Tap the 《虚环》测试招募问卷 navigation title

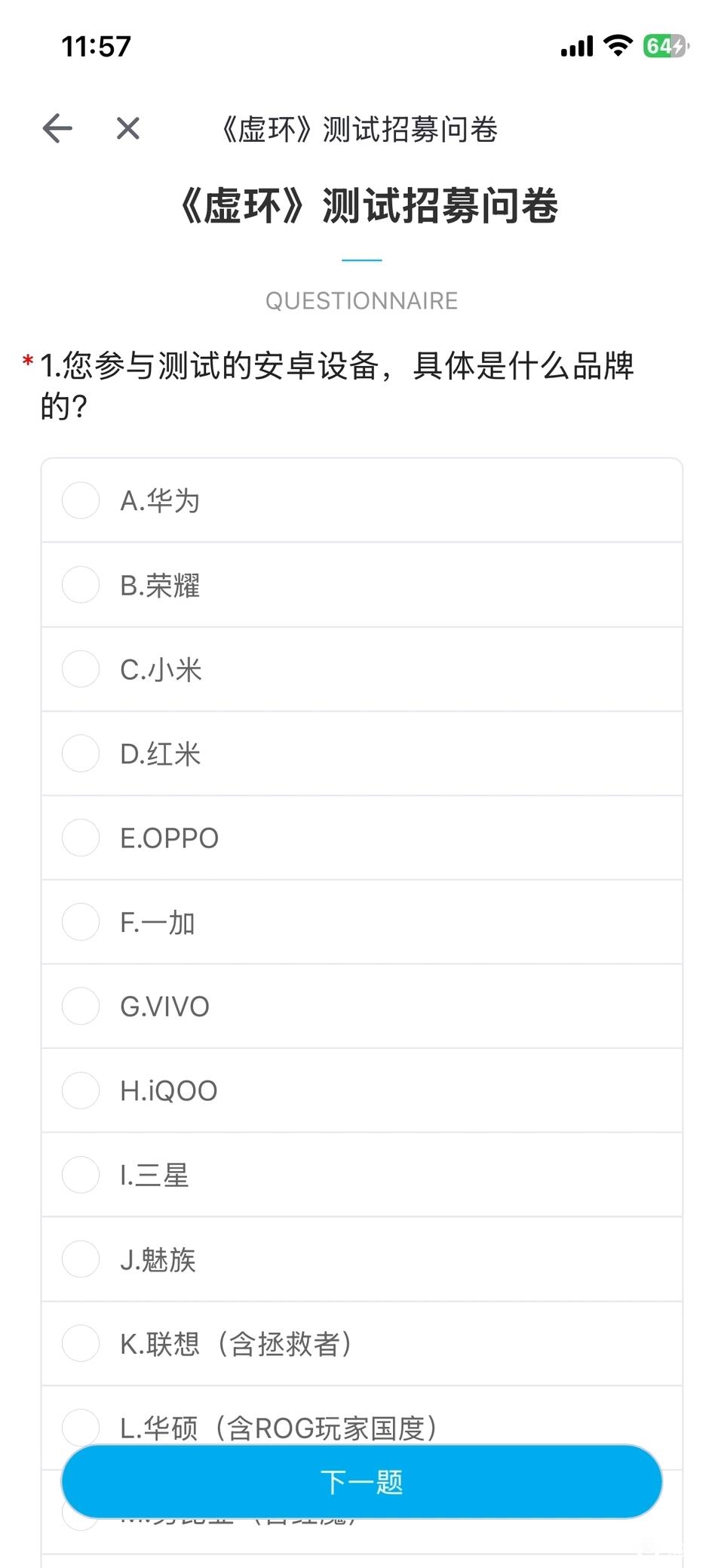point(359,129)
